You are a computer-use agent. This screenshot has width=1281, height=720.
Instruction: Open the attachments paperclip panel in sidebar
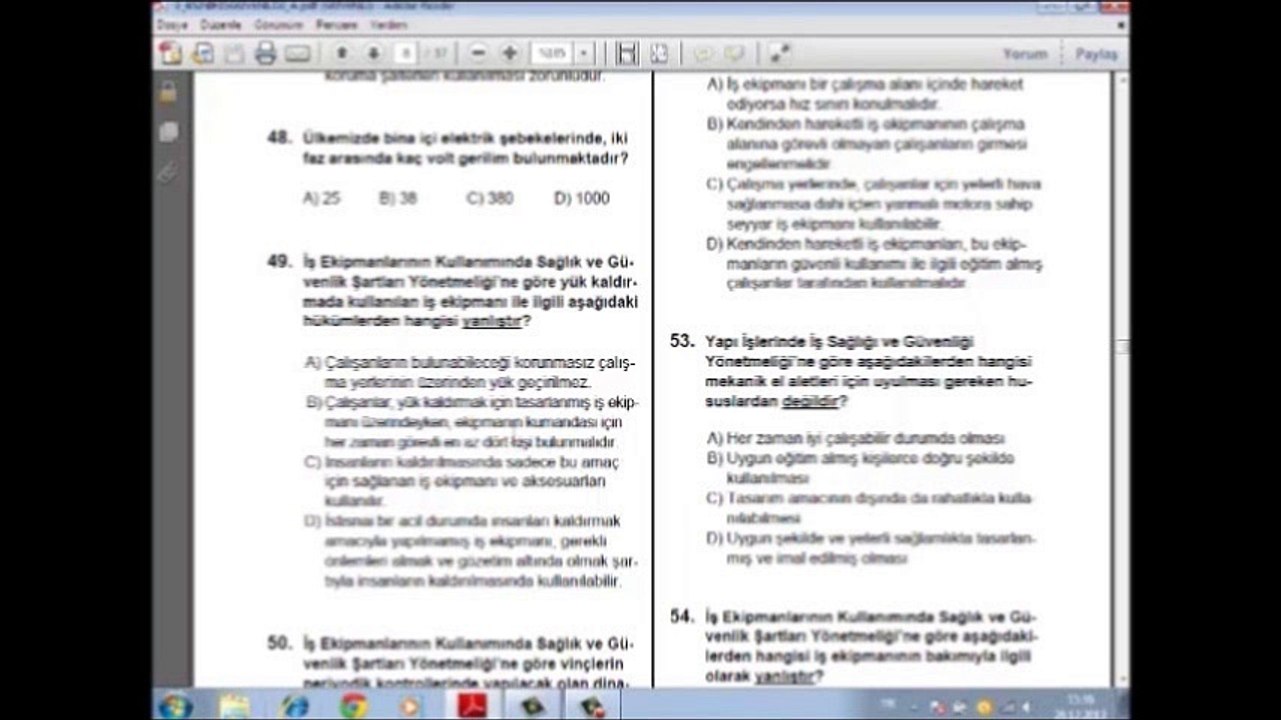pos(168,171)
